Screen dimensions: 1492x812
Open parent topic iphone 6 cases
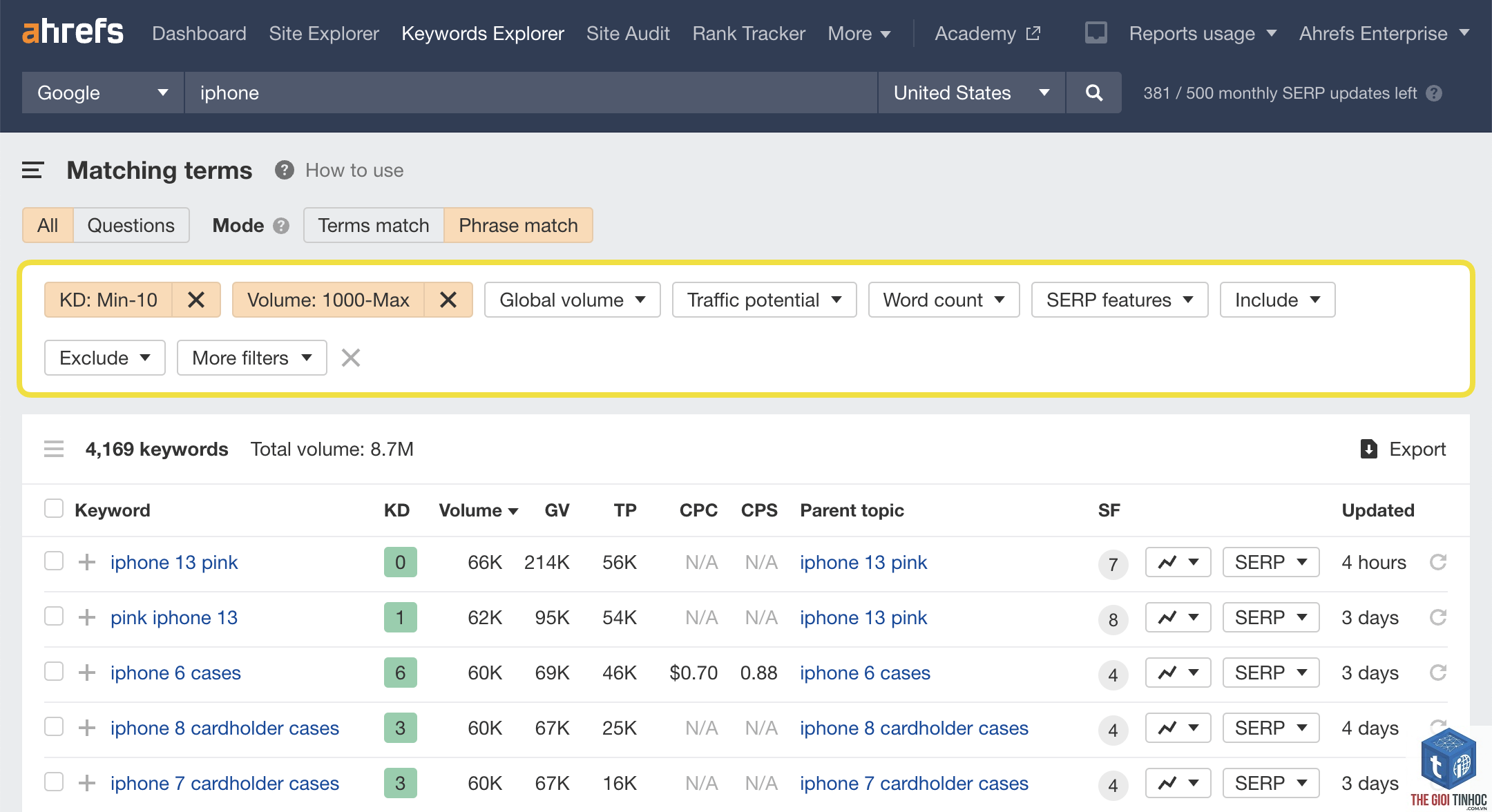point(865,673)
